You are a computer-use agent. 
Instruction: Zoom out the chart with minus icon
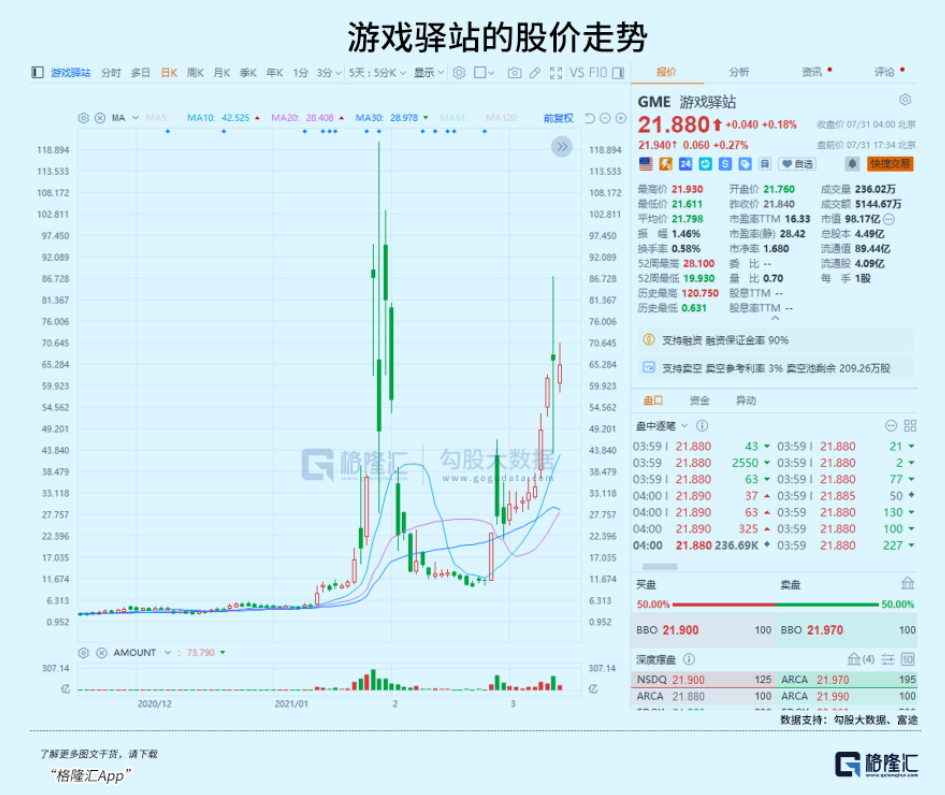tap(605, 118)
